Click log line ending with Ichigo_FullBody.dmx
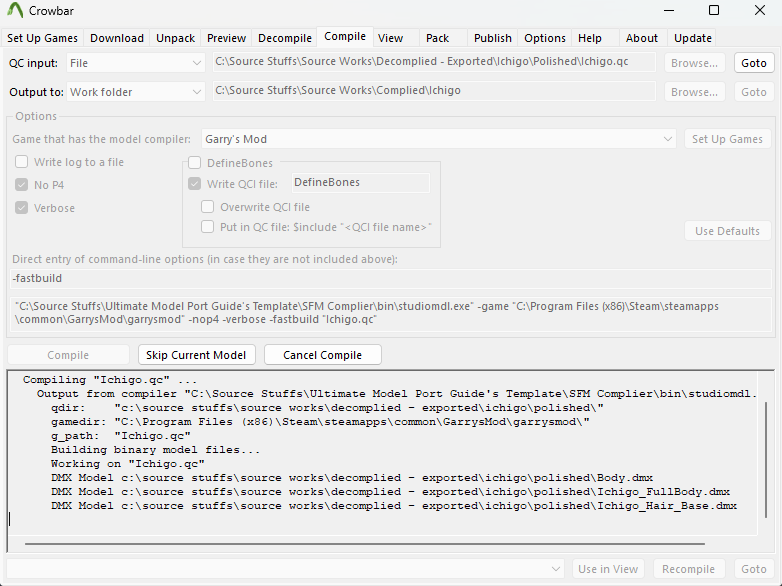This screenshot has width=782, height=586. (390, 492)
